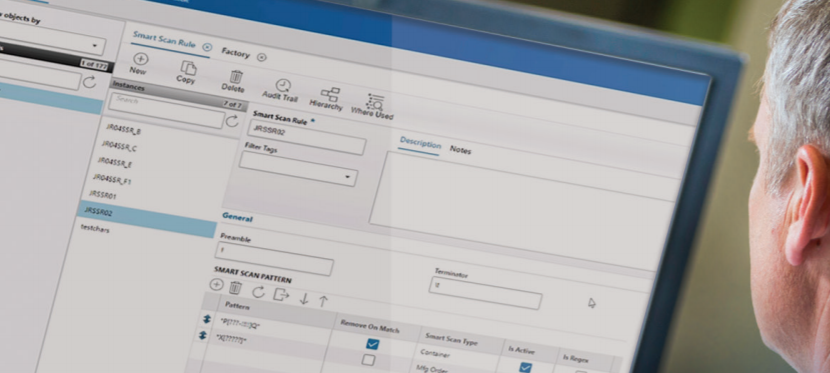Click the Where Used icon
This screenshot has height=373, width=830.
tap(375, 103)
